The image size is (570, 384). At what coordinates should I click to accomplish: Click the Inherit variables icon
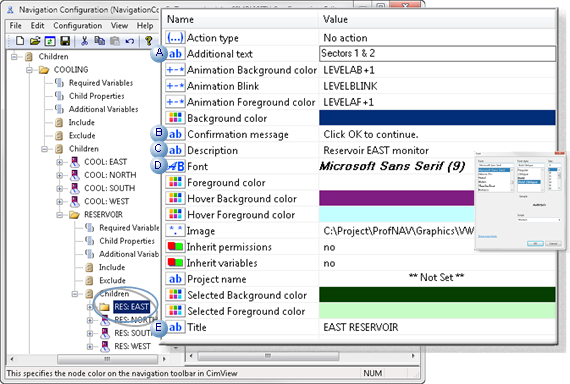tap(175, 263)
